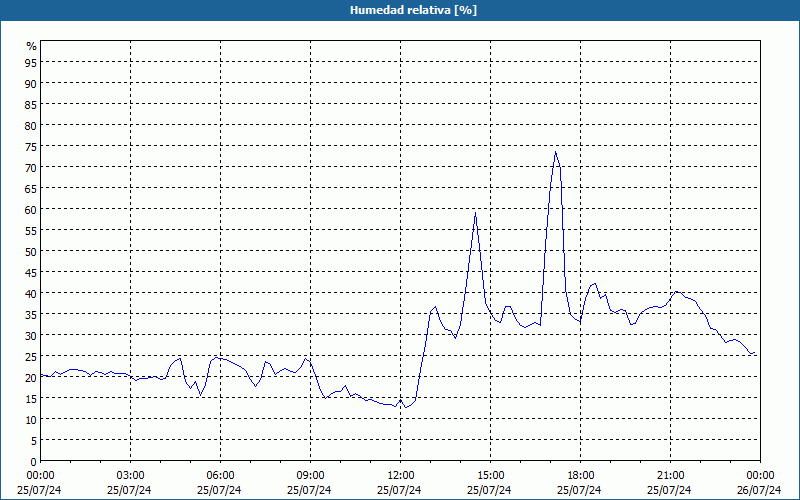Select the 40 value on the y-axis
The width and height of the screenshot is (800, 500).
[31, 293]
